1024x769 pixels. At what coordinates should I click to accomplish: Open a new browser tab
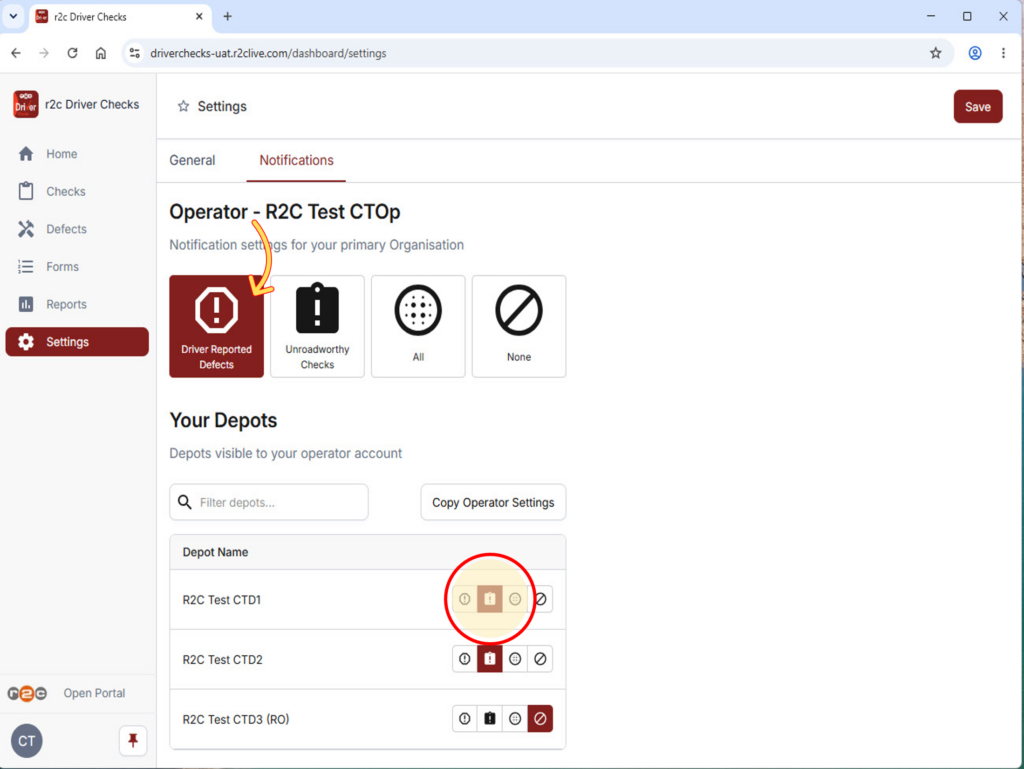pyautogui.click(x=227, y=16)
